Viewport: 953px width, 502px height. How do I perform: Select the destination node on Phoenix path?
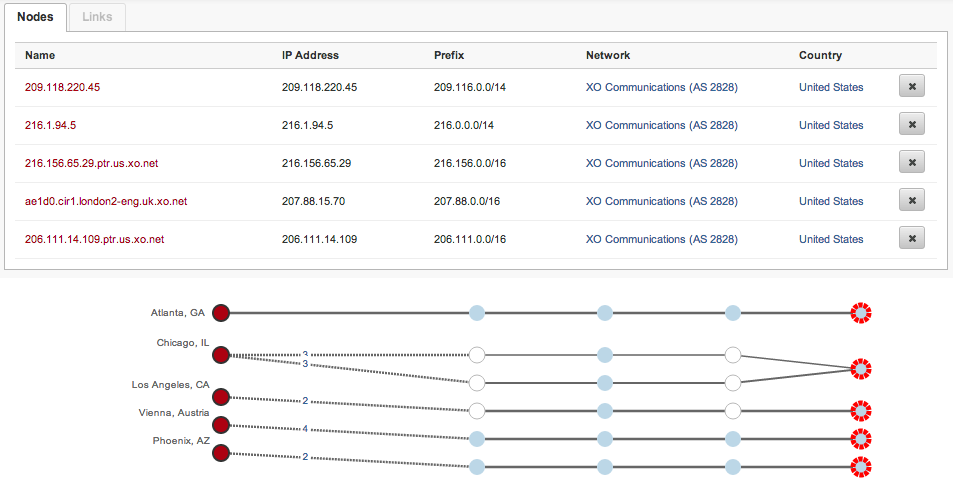[860, 466]
